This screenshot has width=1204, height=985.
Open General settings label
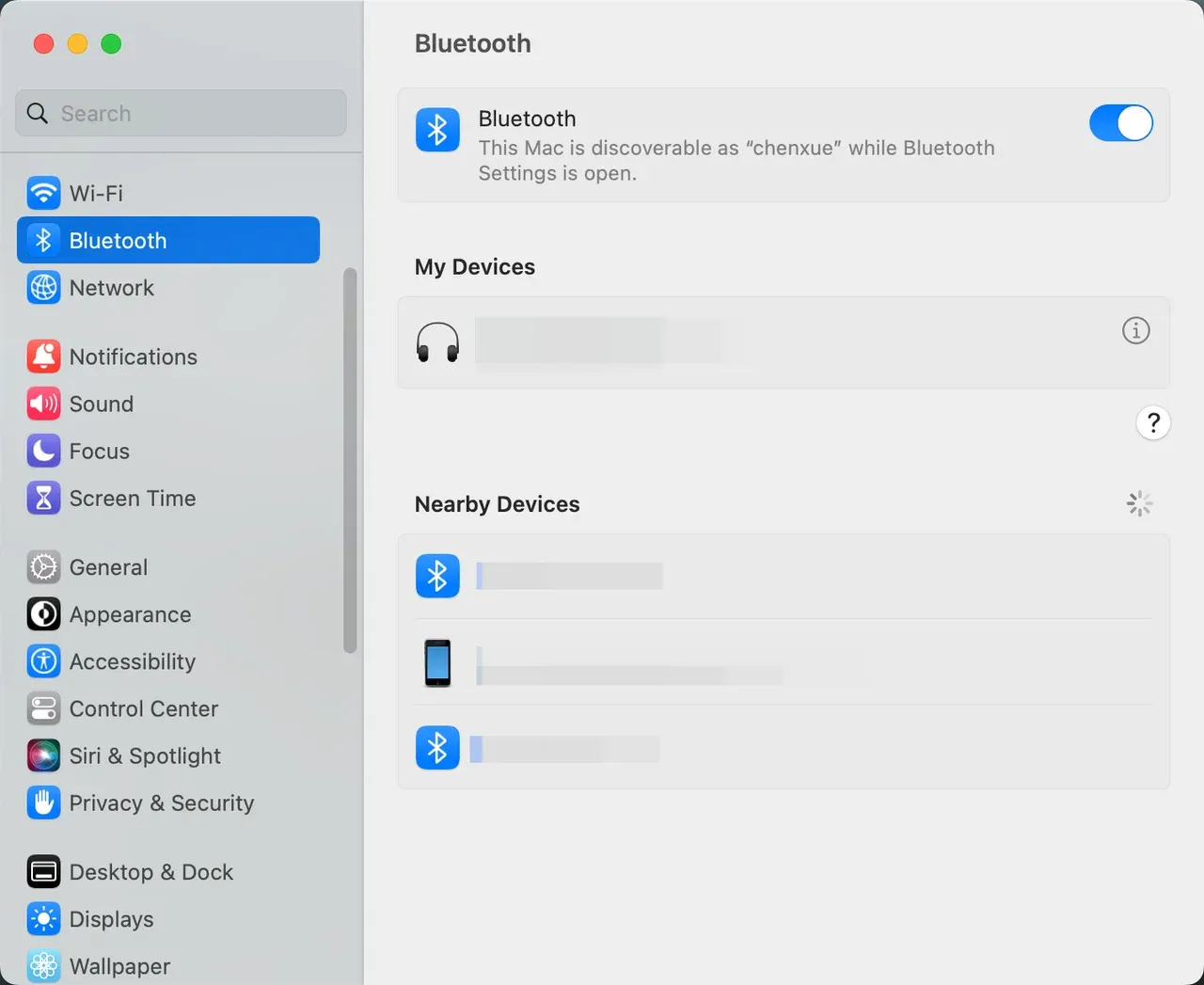coord(108,567)
